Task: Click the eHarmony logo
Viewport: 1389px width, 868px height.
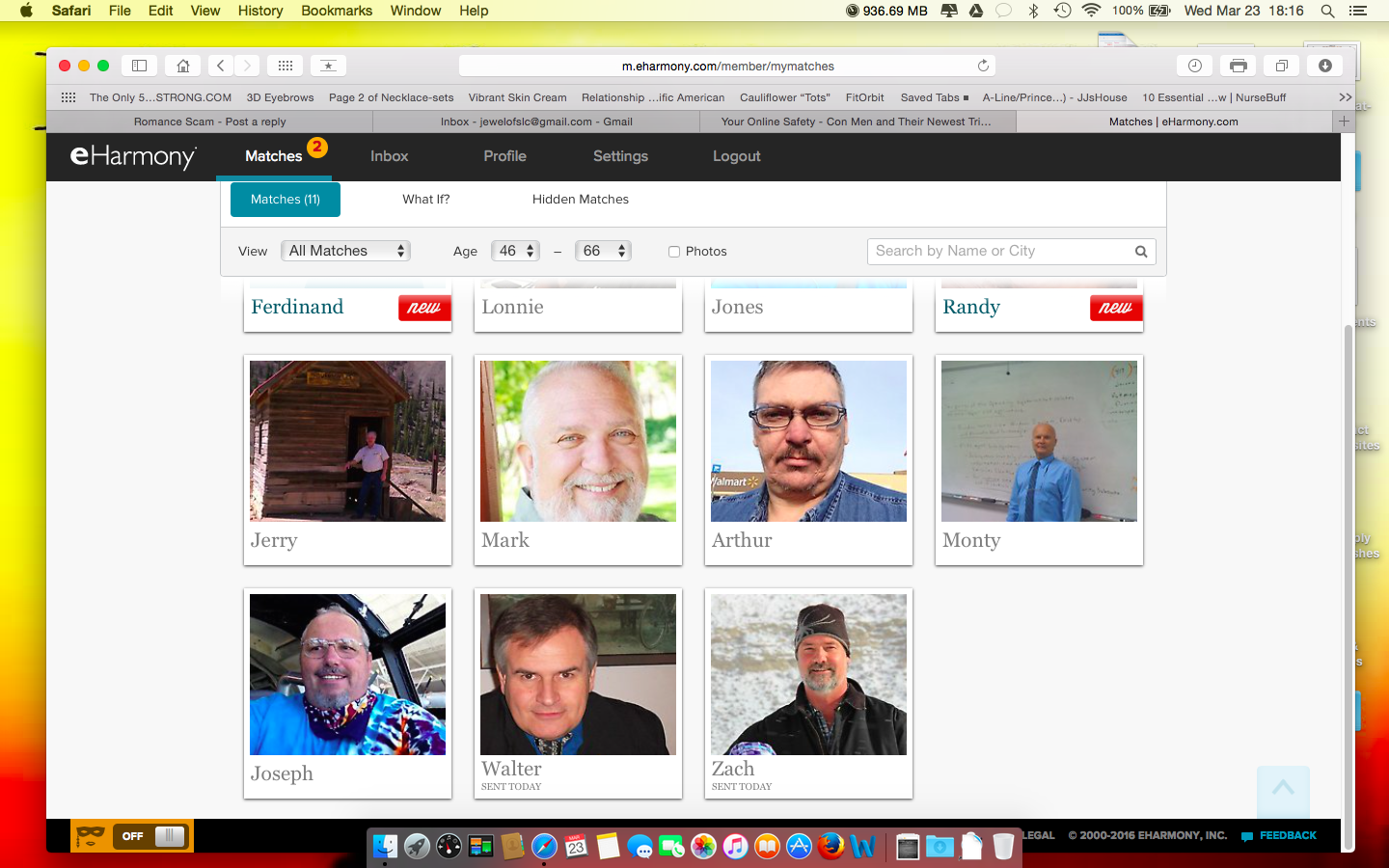Action: (x=133, y=156)
